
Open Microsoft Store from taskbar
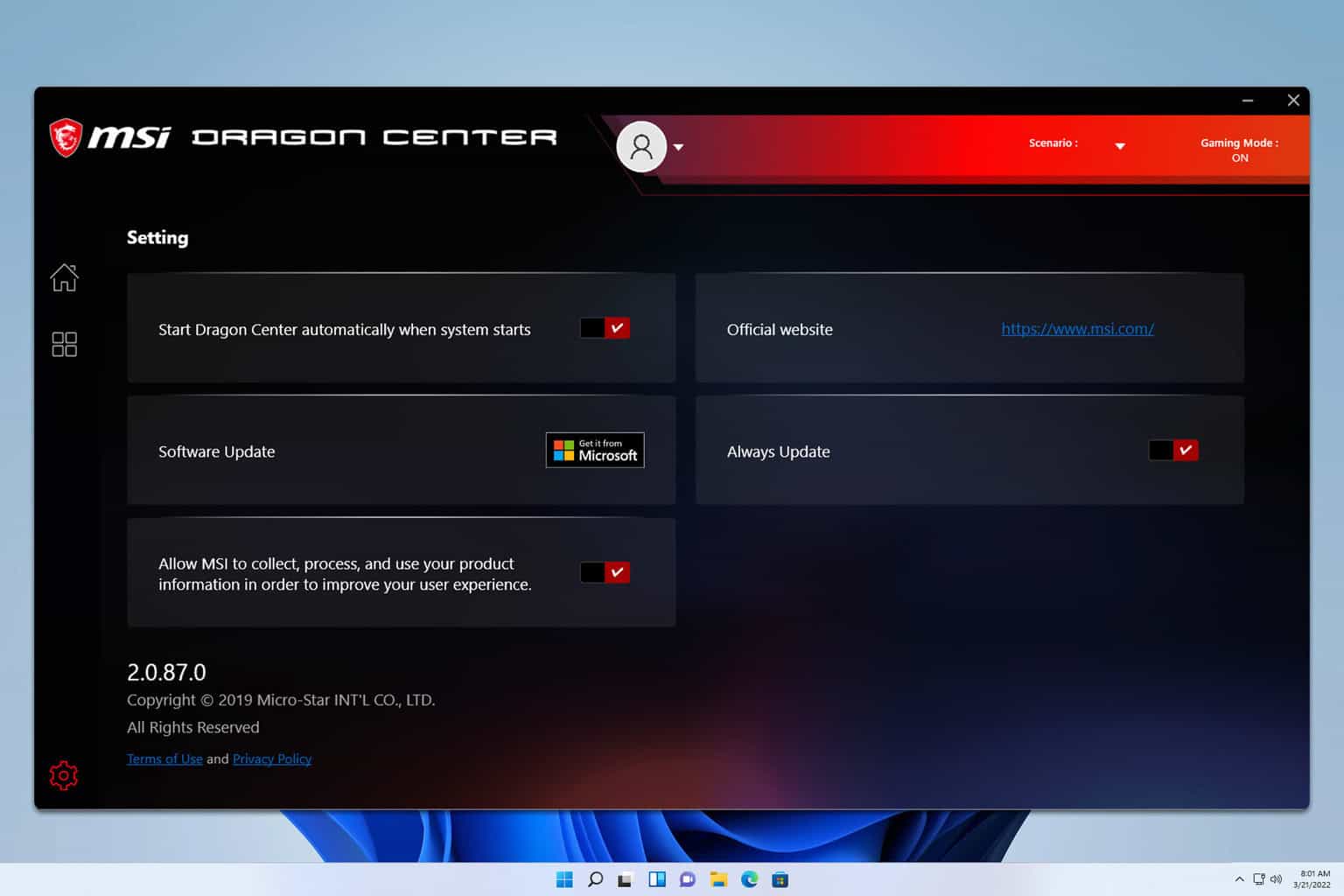[x=780, y=879]
